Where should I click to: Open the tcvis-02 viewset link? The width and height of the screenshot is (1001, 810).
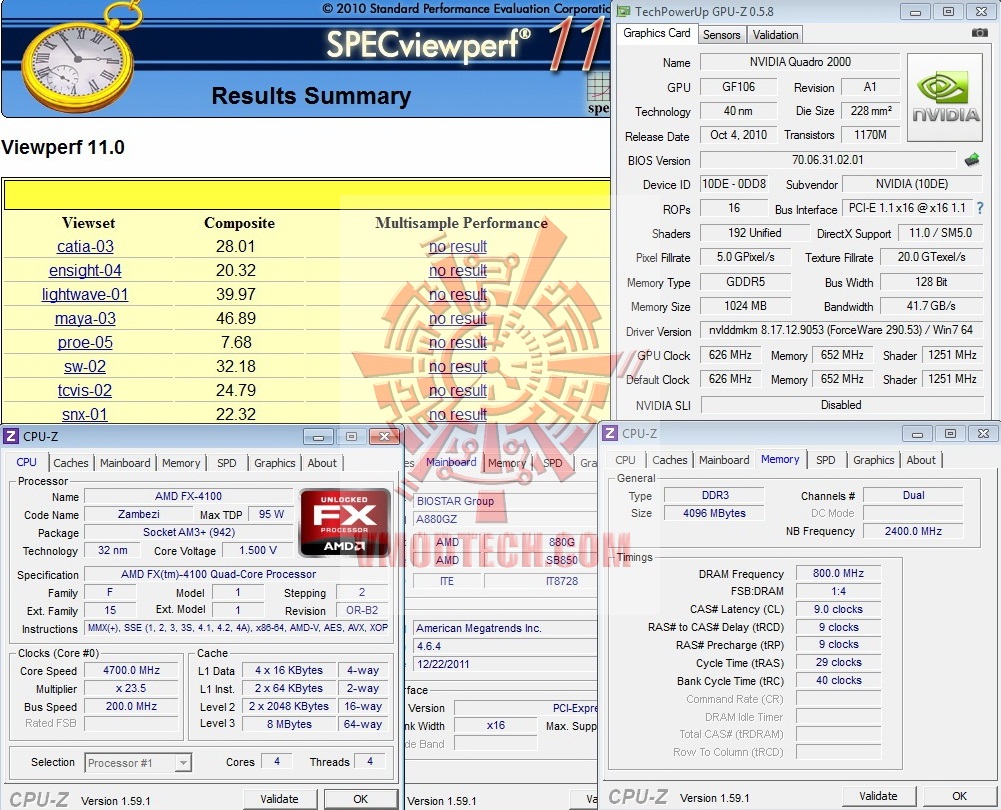[85, 391]
